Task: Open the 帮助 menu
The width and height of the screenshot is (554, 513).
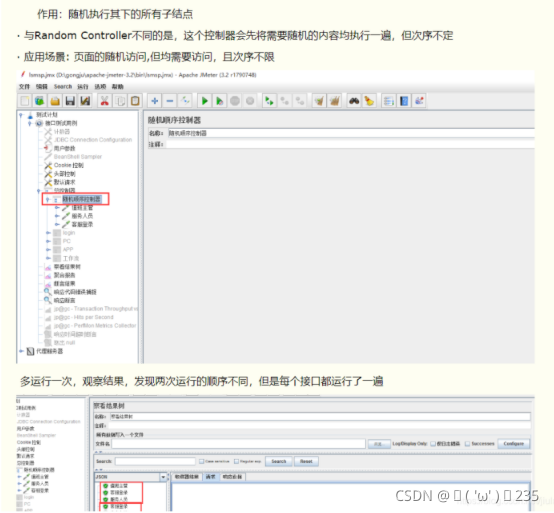Action: coord(118,87)
